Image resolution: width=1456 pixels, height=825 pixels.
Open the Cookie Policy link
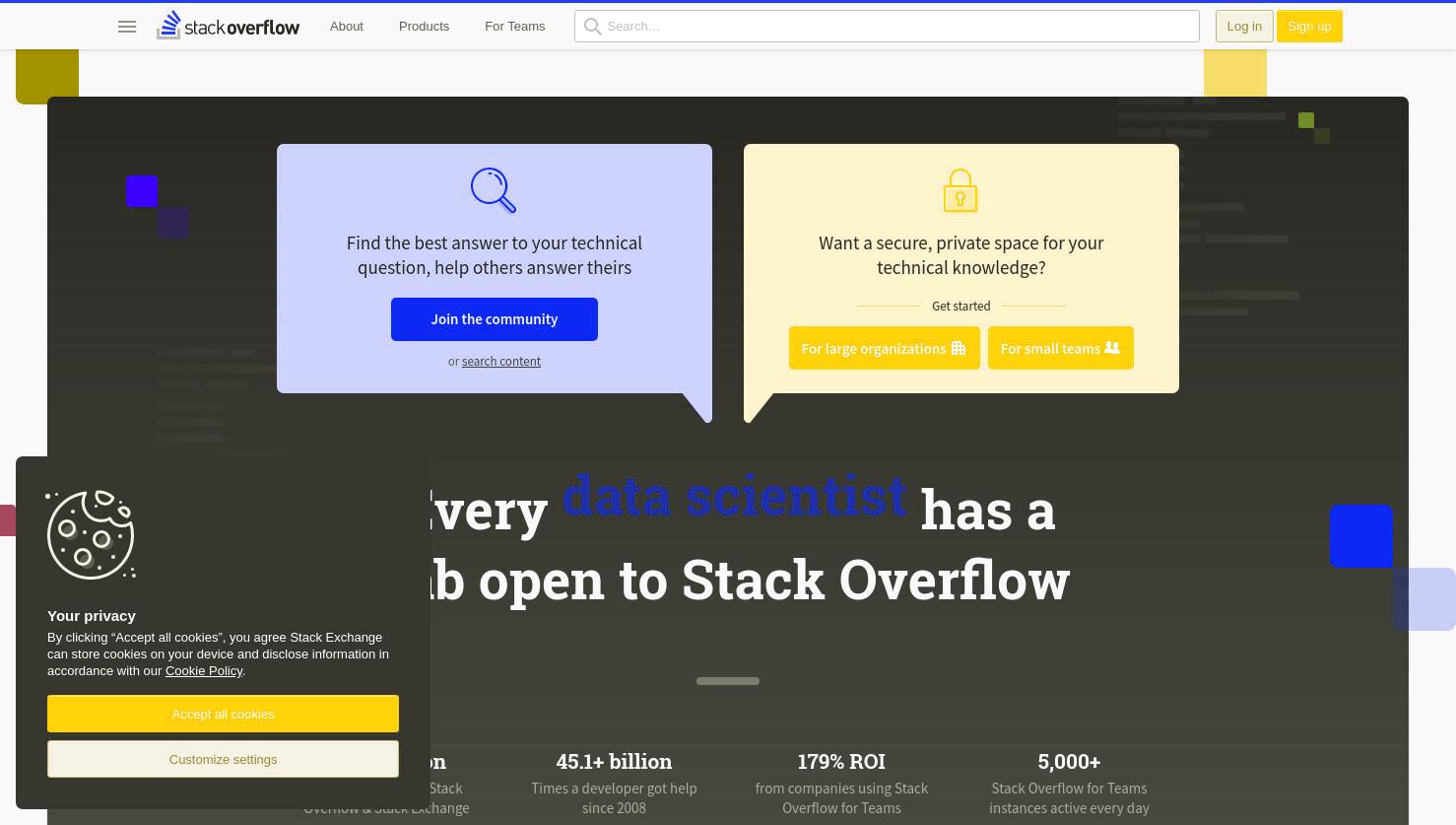[x=204, y=671]
